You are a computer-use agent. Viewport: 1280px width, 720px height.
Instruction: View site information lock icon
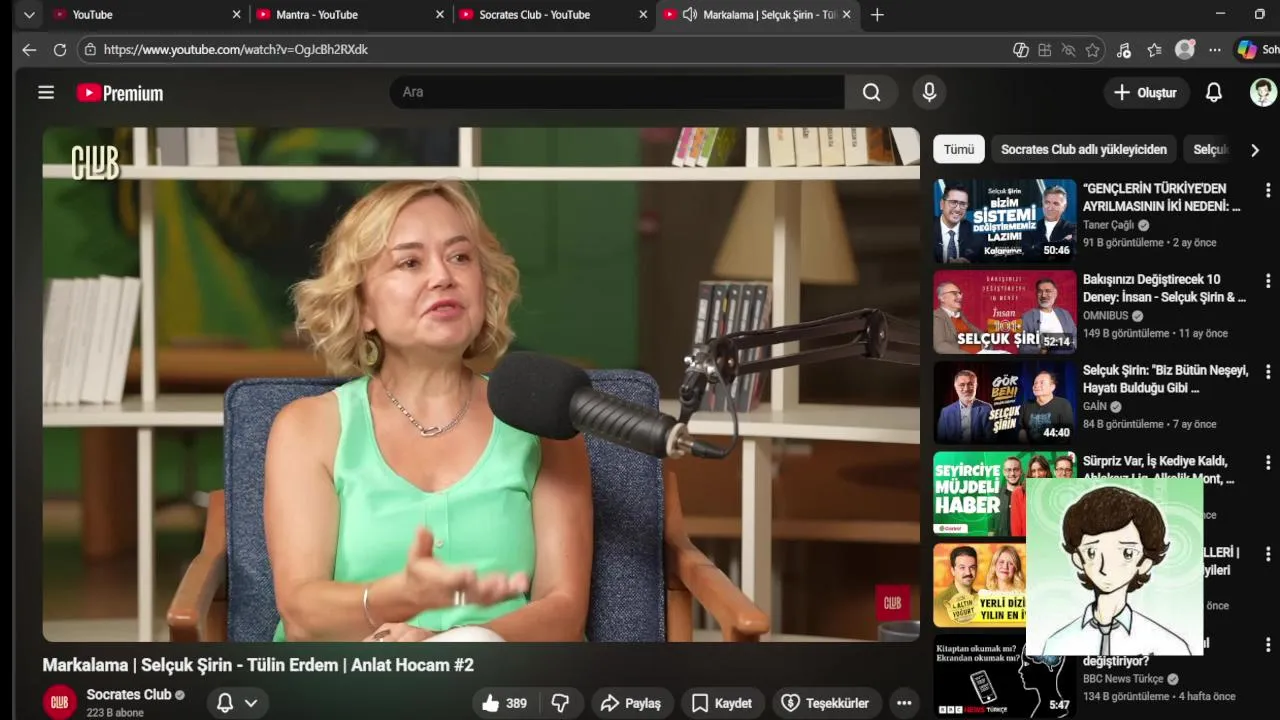(x=90, y=49)
